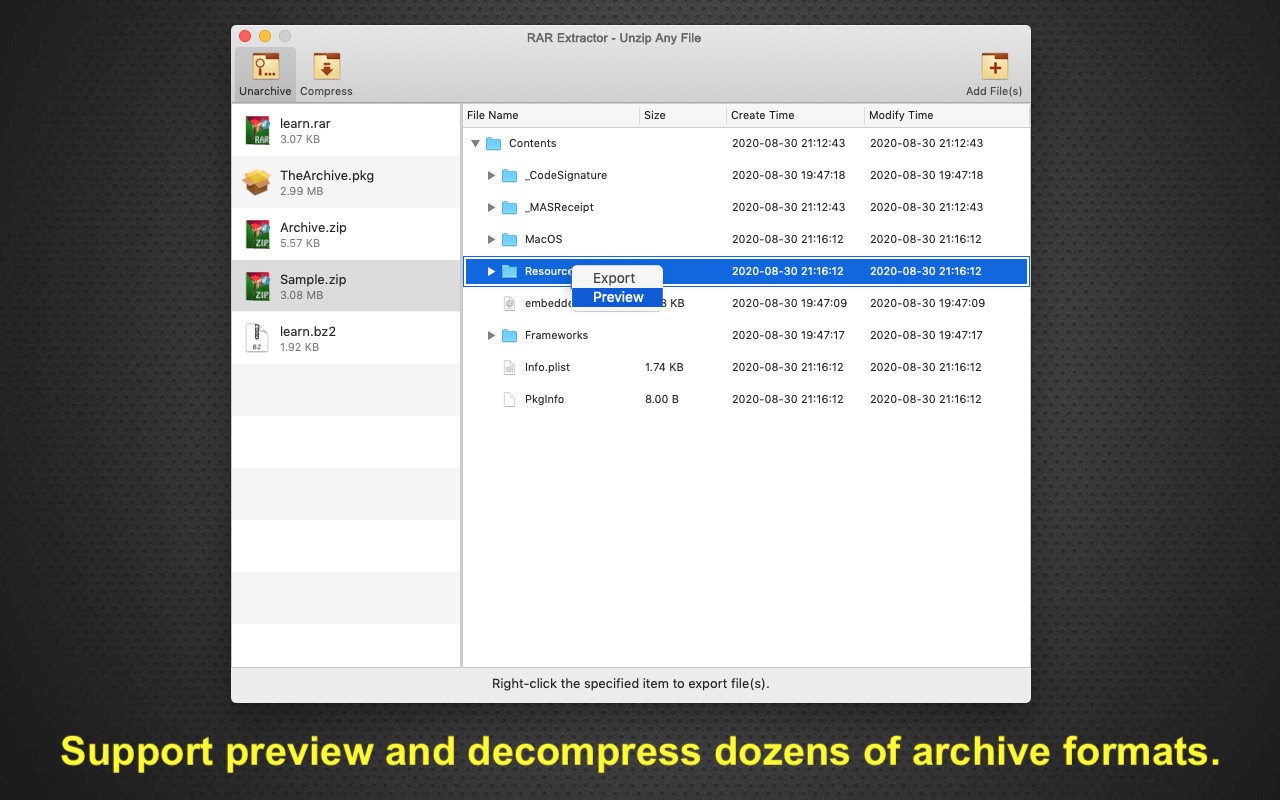Click the PkgInfo row name

tap(544, 399)
